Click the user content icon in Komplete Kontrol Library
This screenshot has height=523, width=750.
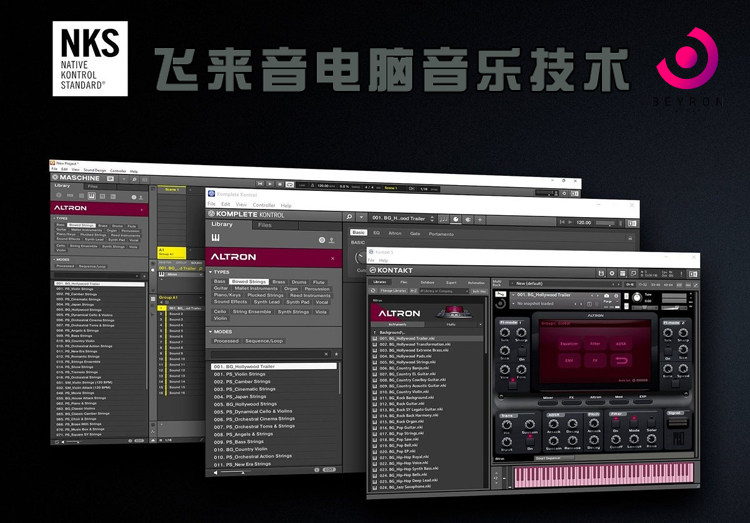(331, 240)
